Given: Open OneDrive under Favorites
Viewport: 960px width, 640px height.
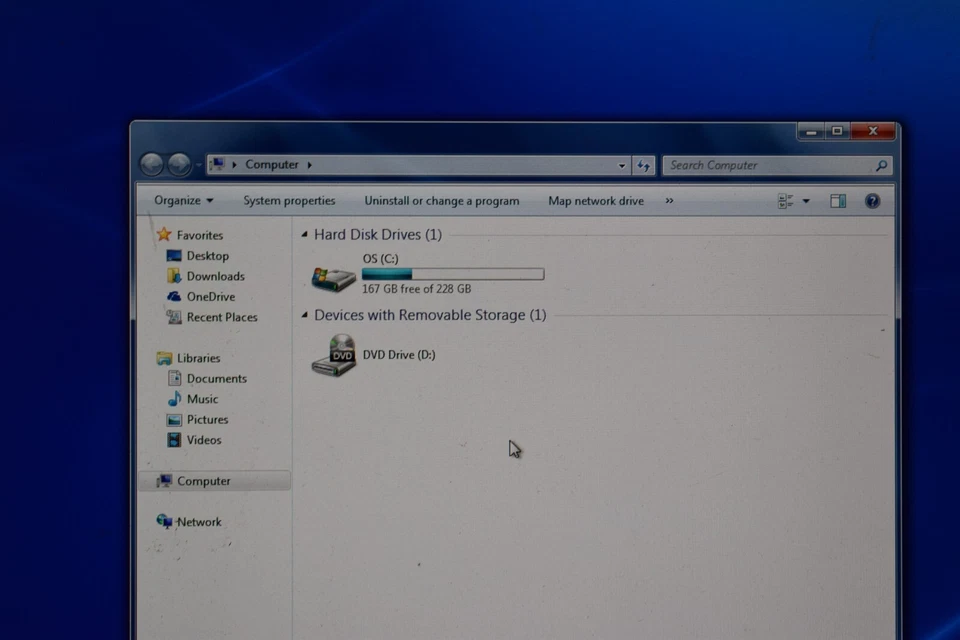Looking at the screenshot, I should [210, 296].
